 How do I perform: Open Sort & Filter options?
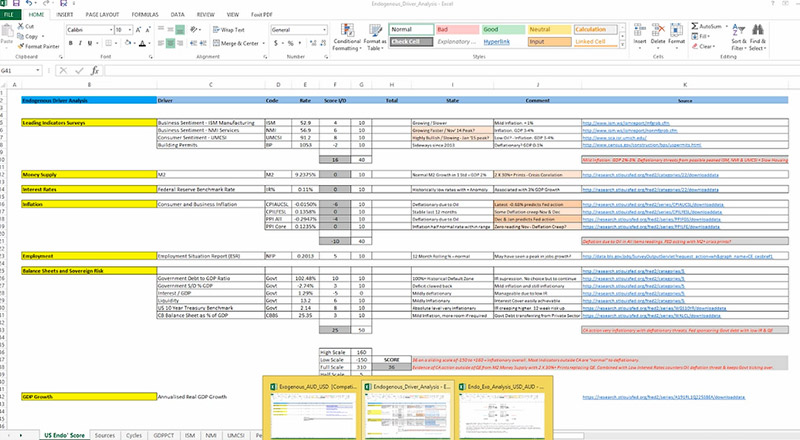(x=738, y=37)
